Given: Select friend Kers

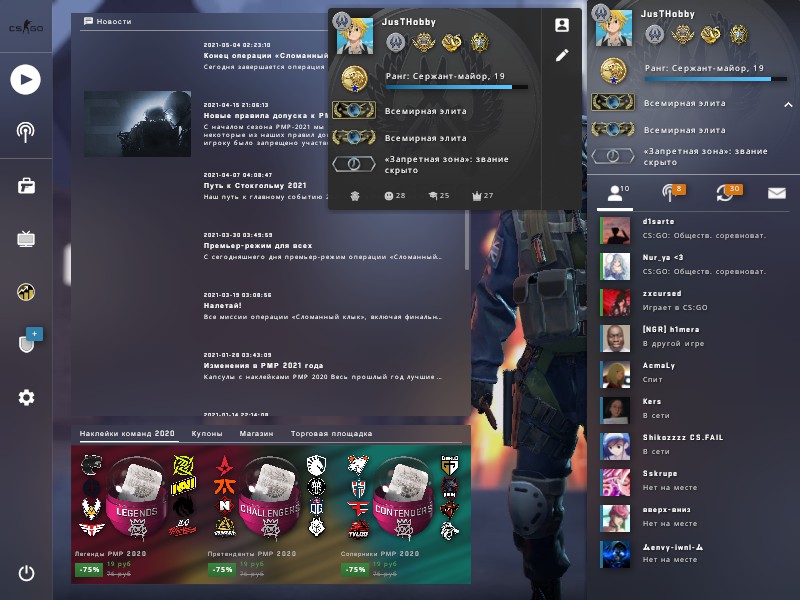Looking at the screenshot, I should [x=694, y=409].
